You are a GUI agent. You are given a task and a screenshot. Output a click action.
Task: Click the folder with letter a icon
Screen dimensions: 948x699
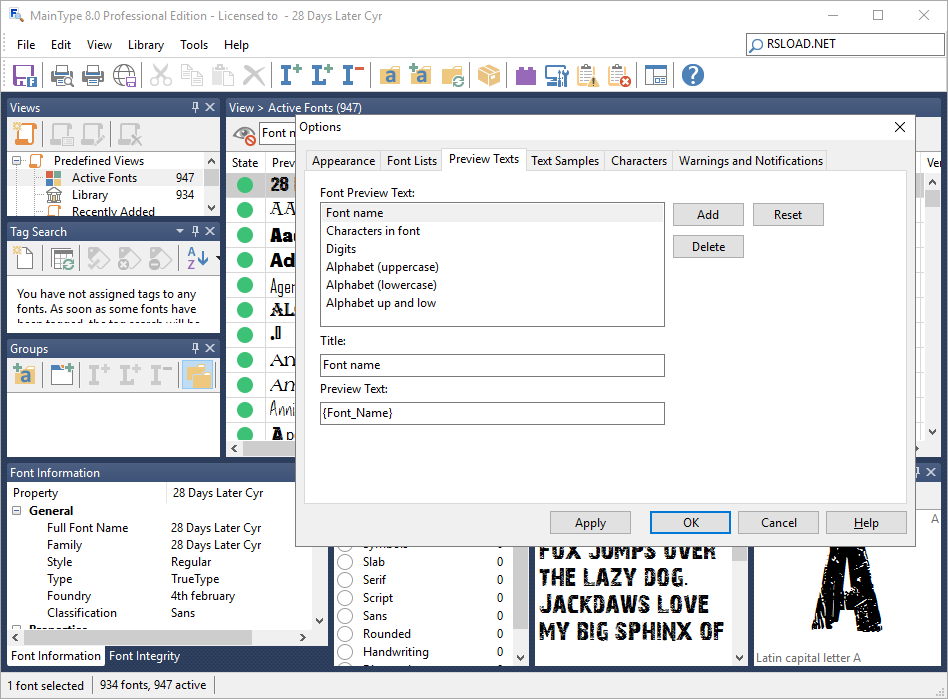coord(390,76)
